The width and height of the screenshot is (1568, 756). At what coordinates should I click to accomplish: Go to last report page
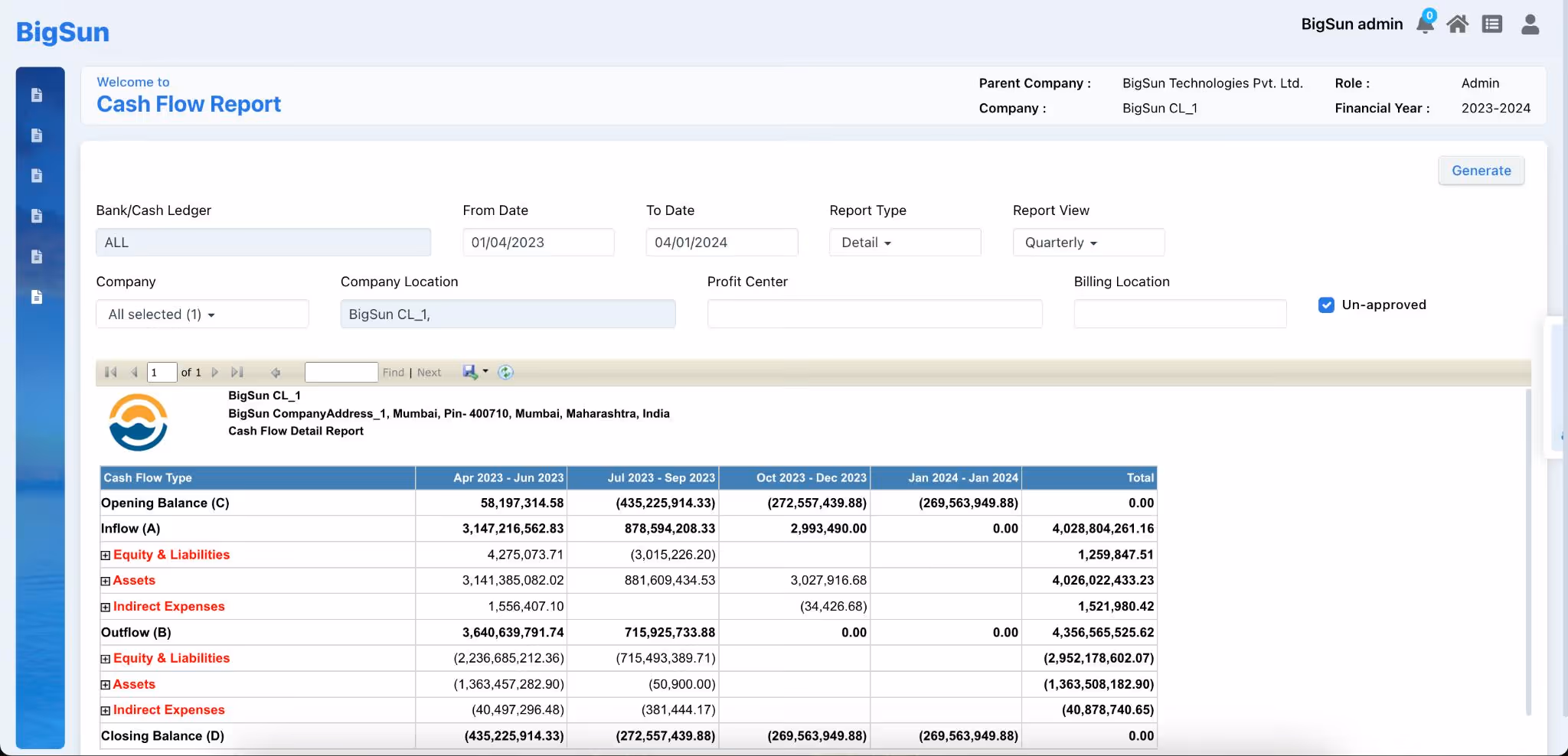(x=237, y=372)
